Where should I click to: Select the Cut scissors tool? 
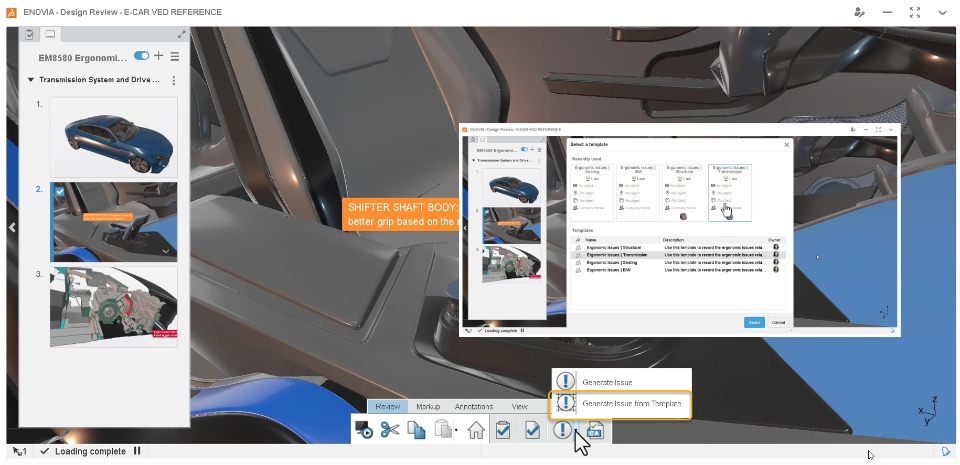tap(389, 430)
